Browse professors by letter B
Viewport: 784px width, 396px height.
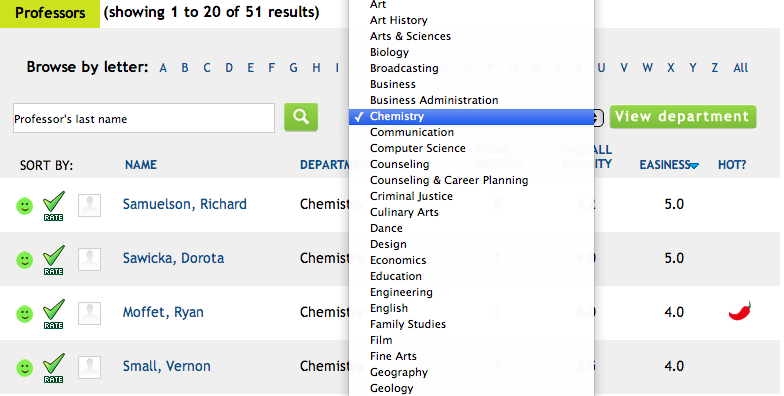[185, 68]
